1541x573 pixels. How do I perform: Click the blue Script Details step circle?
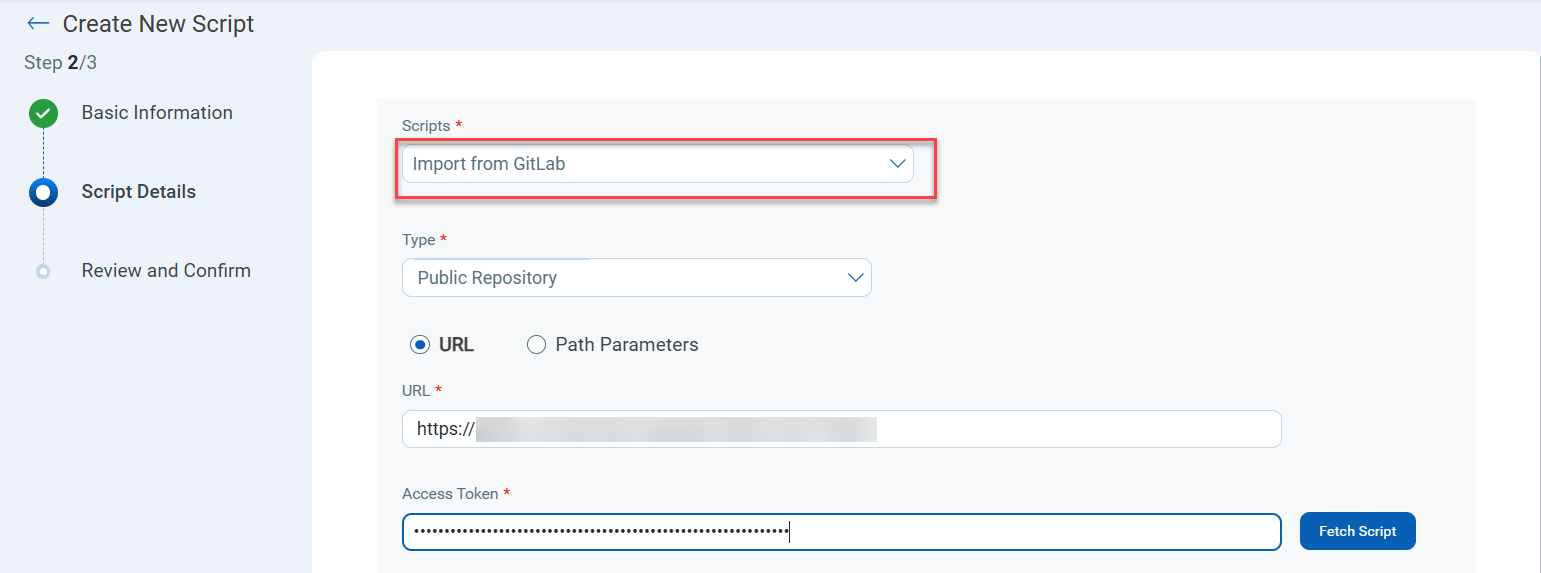point(43,192)
